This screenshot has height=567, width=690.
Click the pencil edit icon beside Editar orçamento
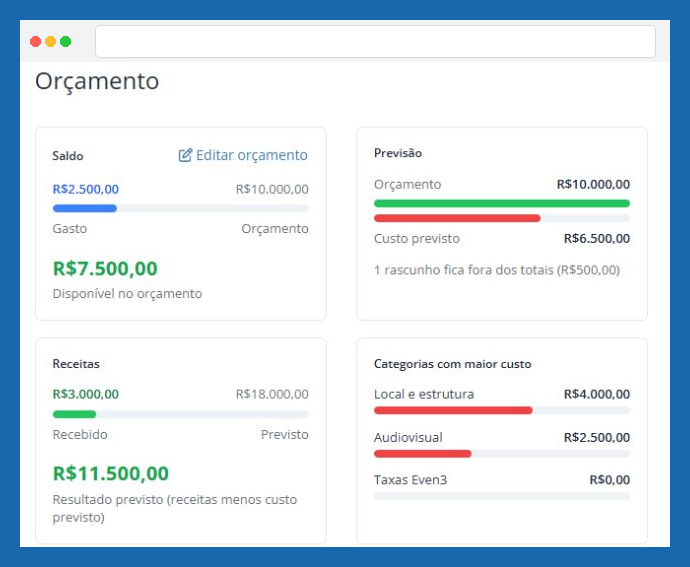185,155
